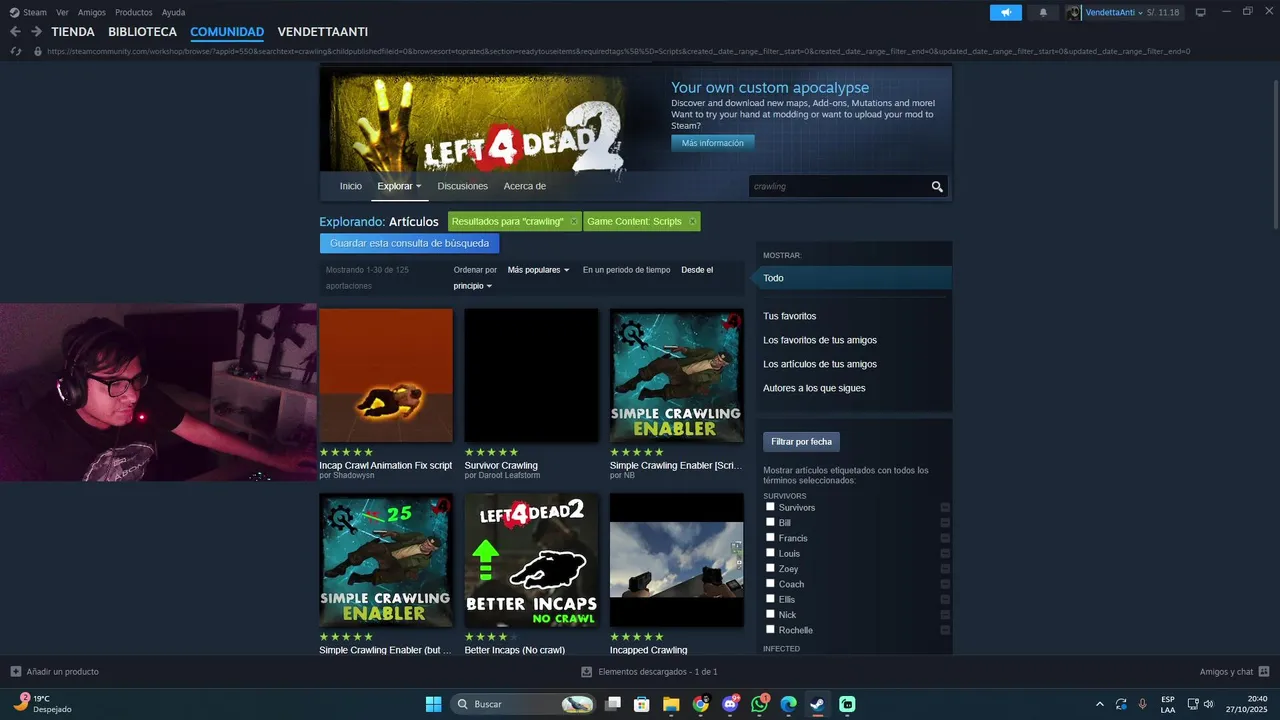Check the Coach checkbox
The height and width of the screenshot is (720, 1280).
click(770, 583)
